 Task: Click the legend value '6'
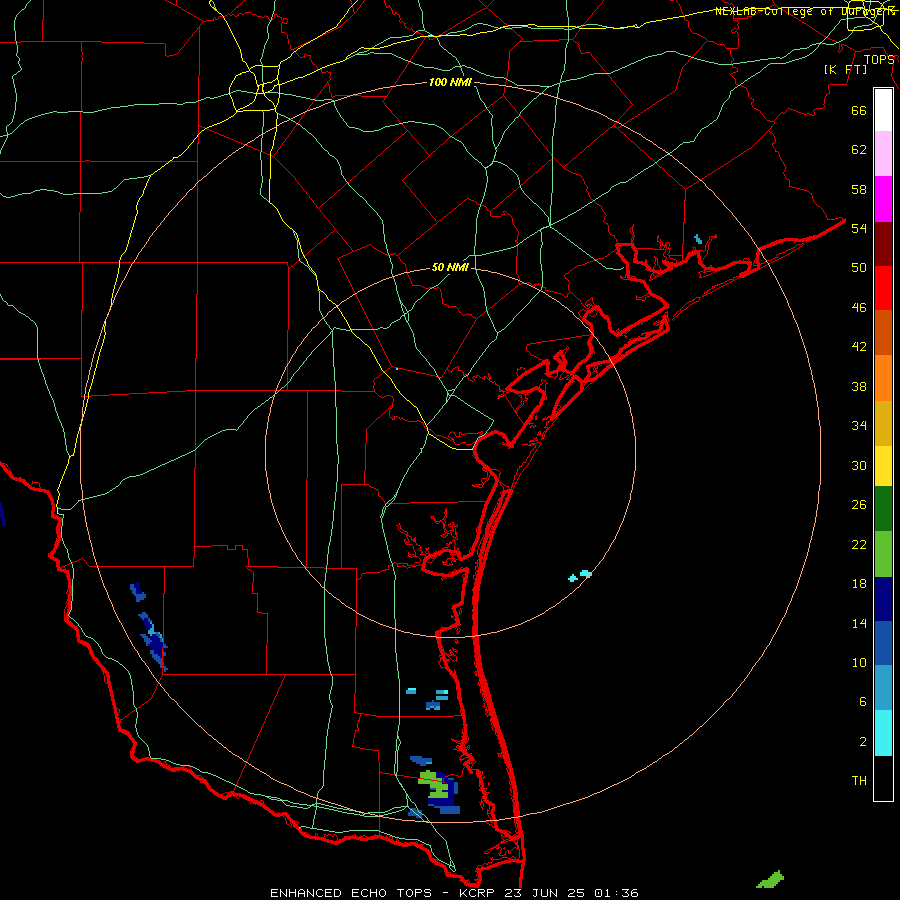click(862, 702)
